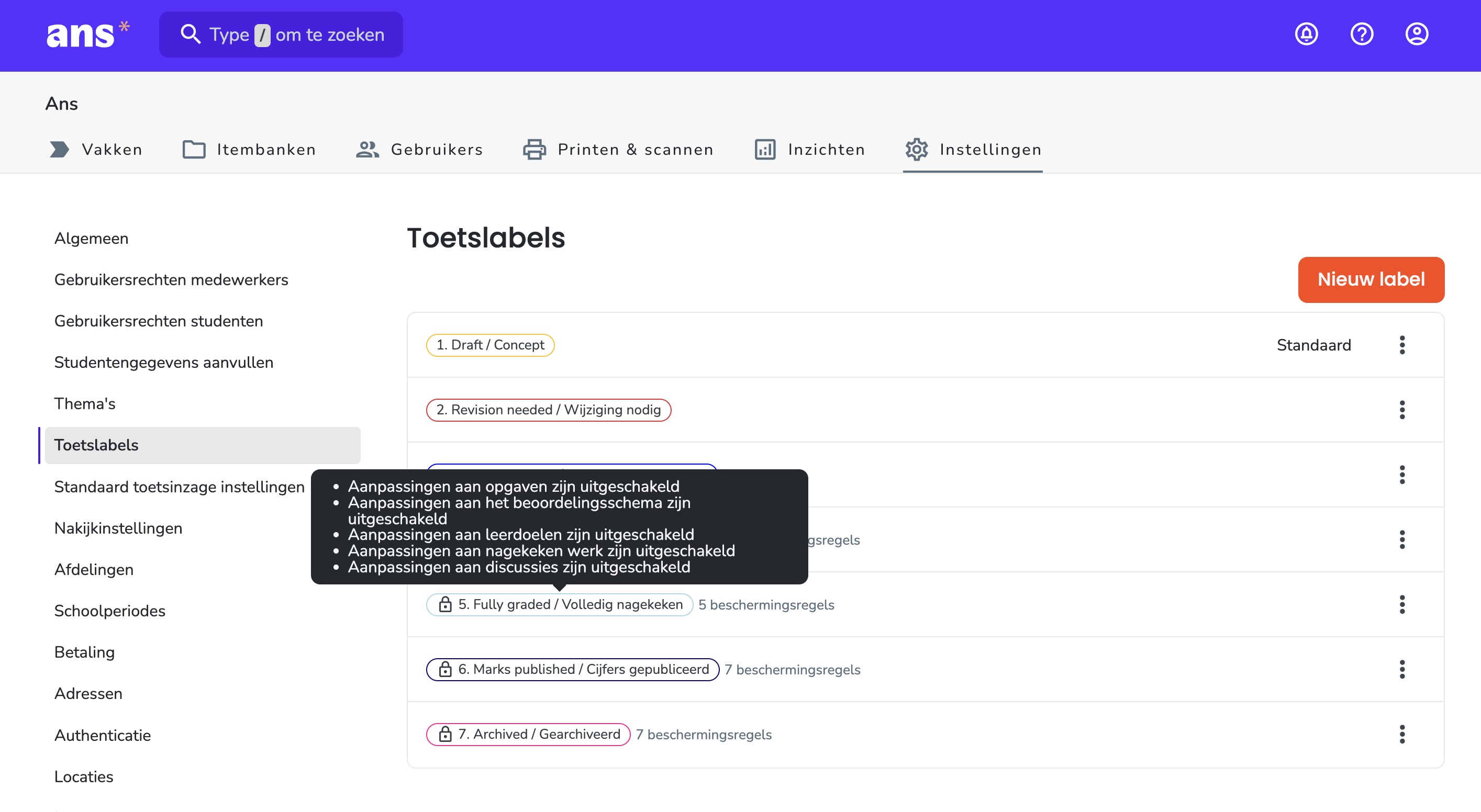Viewport: 1481px width, 812px height.
Task: Select the 7. Archived / Gearchiveerd label
Action: pos(528,735)
